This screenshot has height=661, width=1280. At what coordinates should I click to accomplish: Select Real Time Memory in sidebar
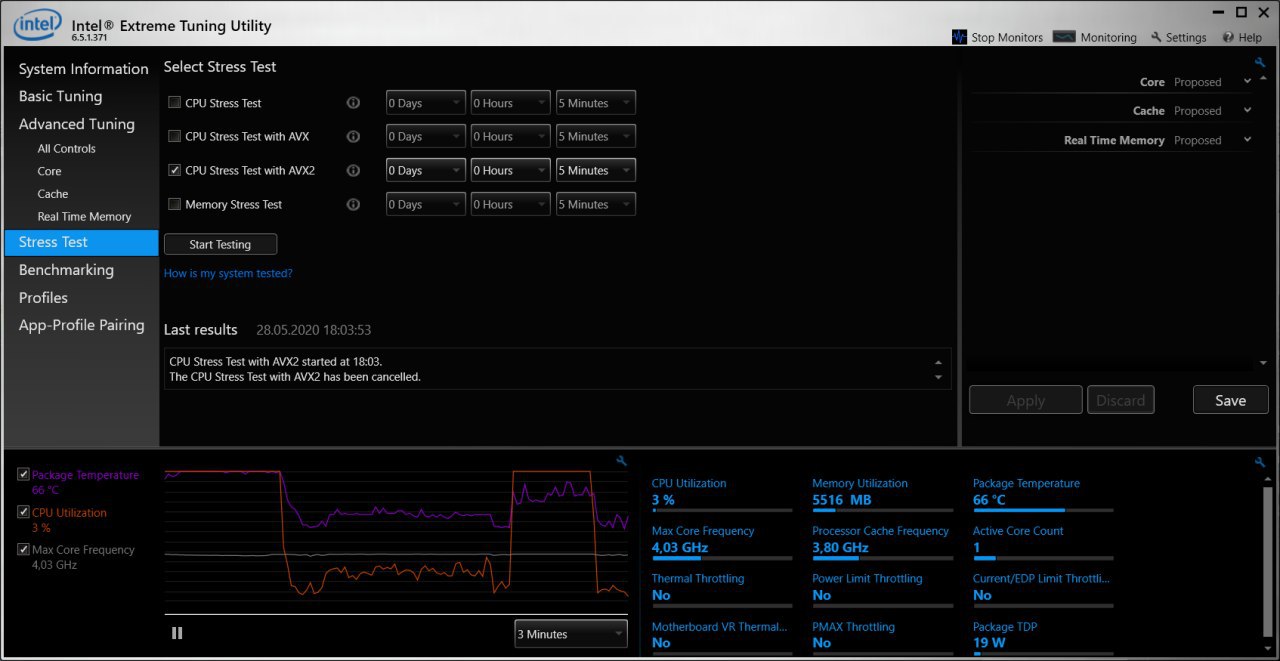(x=84, y=217)
